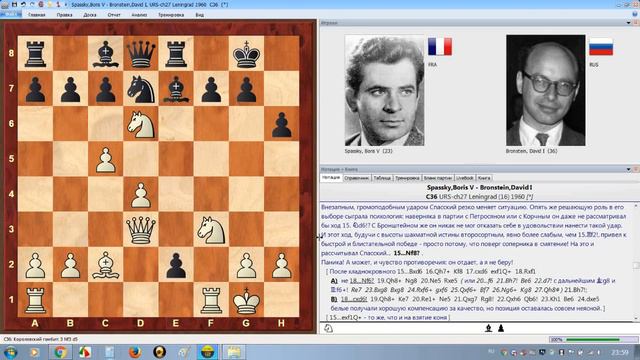Select the white pawn on d4

[141, 194]
